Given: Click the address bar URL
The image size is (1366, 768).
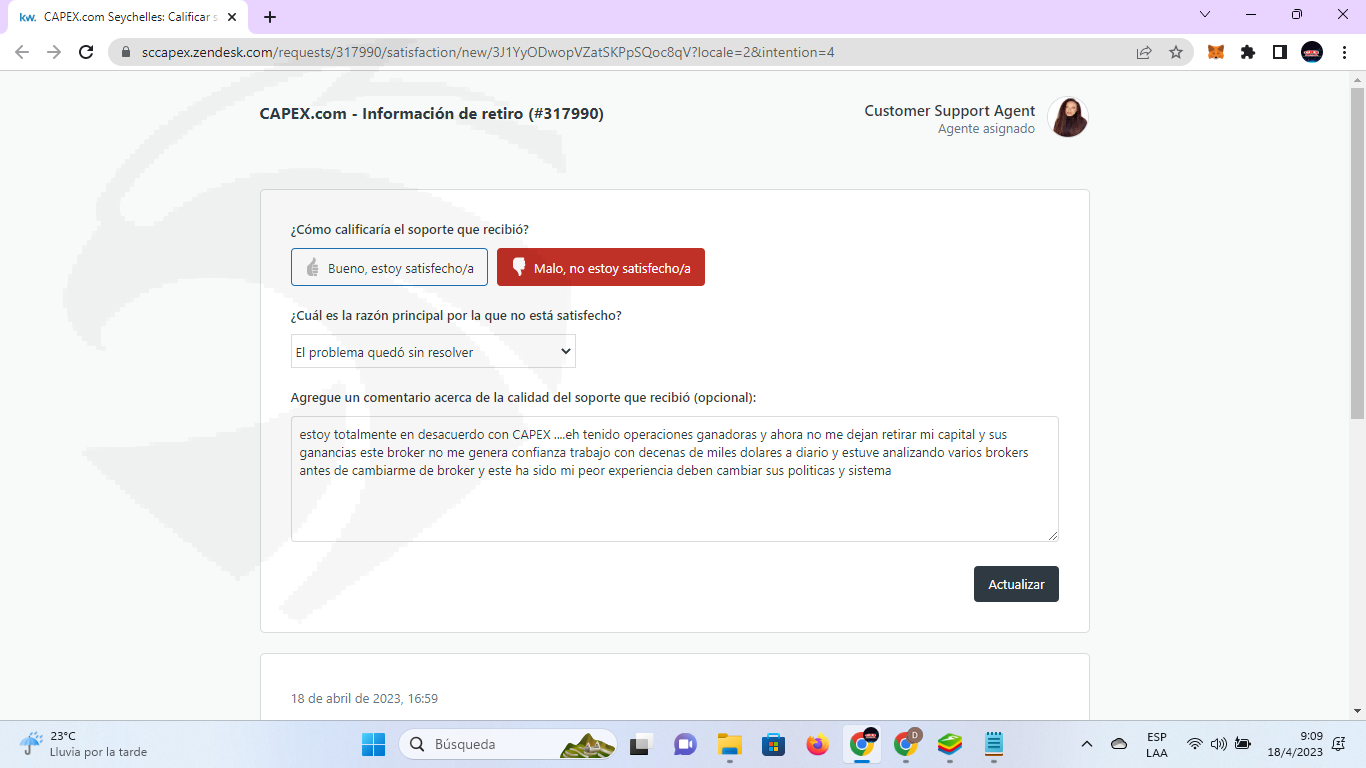Looking at the screenshot, I should tap(489, 52).
